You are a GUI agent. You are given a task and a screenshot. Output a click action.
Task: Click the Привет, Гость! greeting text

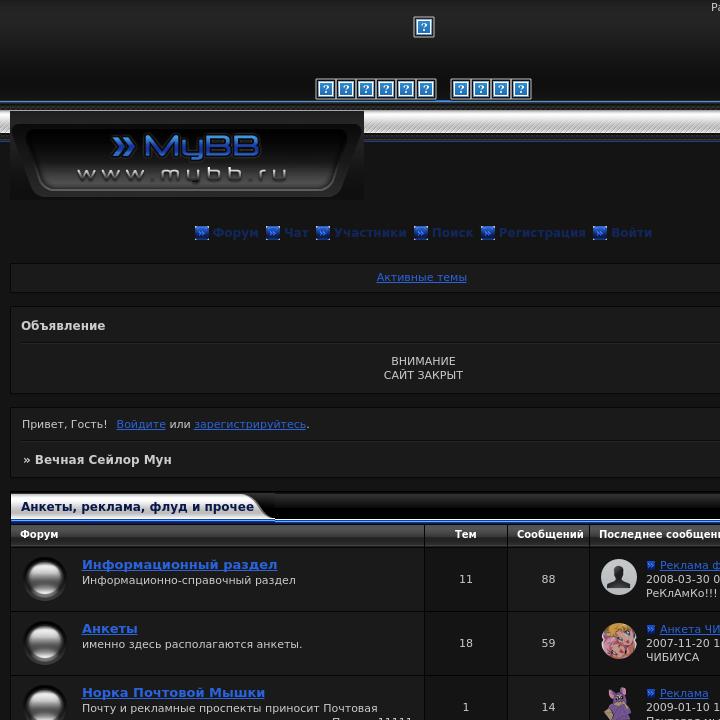click(x=64, y=424)
